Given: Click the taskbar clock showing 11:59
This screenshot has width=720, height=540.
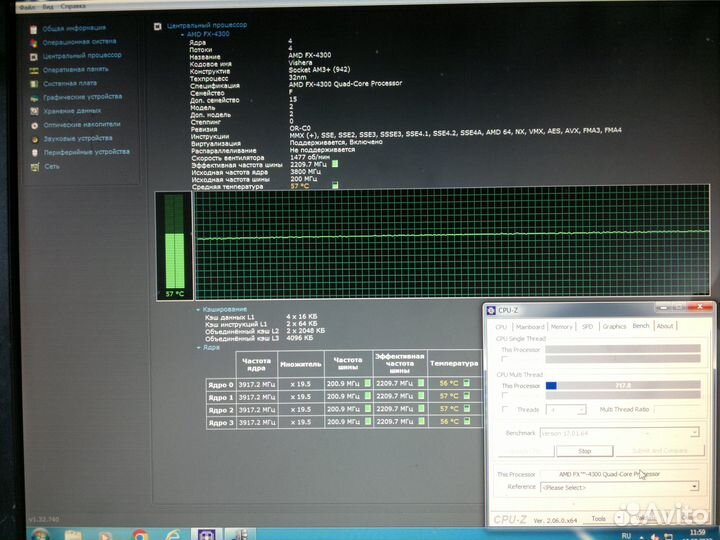Looking at the screenshot, I should tap(697, 534).
